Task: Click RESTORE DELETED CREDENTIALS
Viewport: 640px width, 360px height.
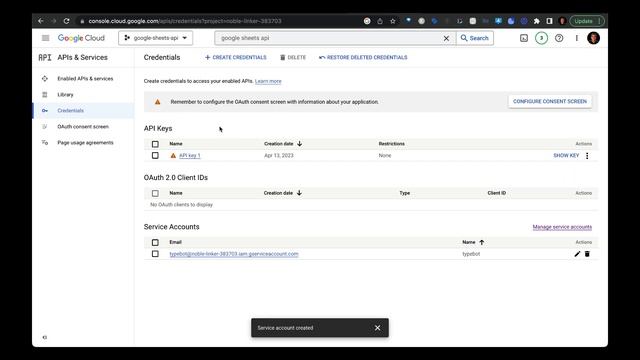Action: tap(363, 58)
